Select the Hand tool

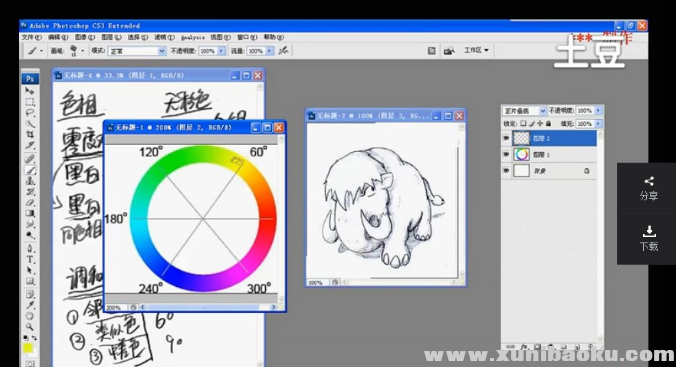tap(30, 316)
